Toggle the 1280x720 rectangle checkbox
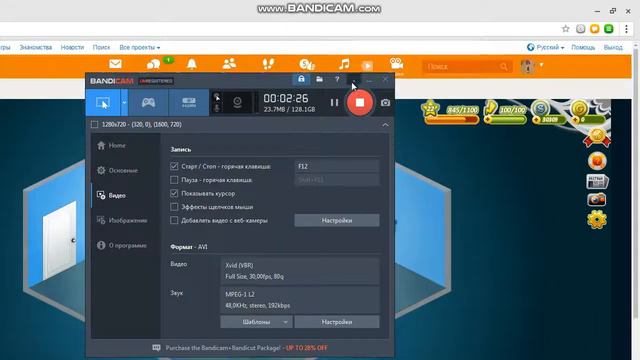 click(94, 124)
